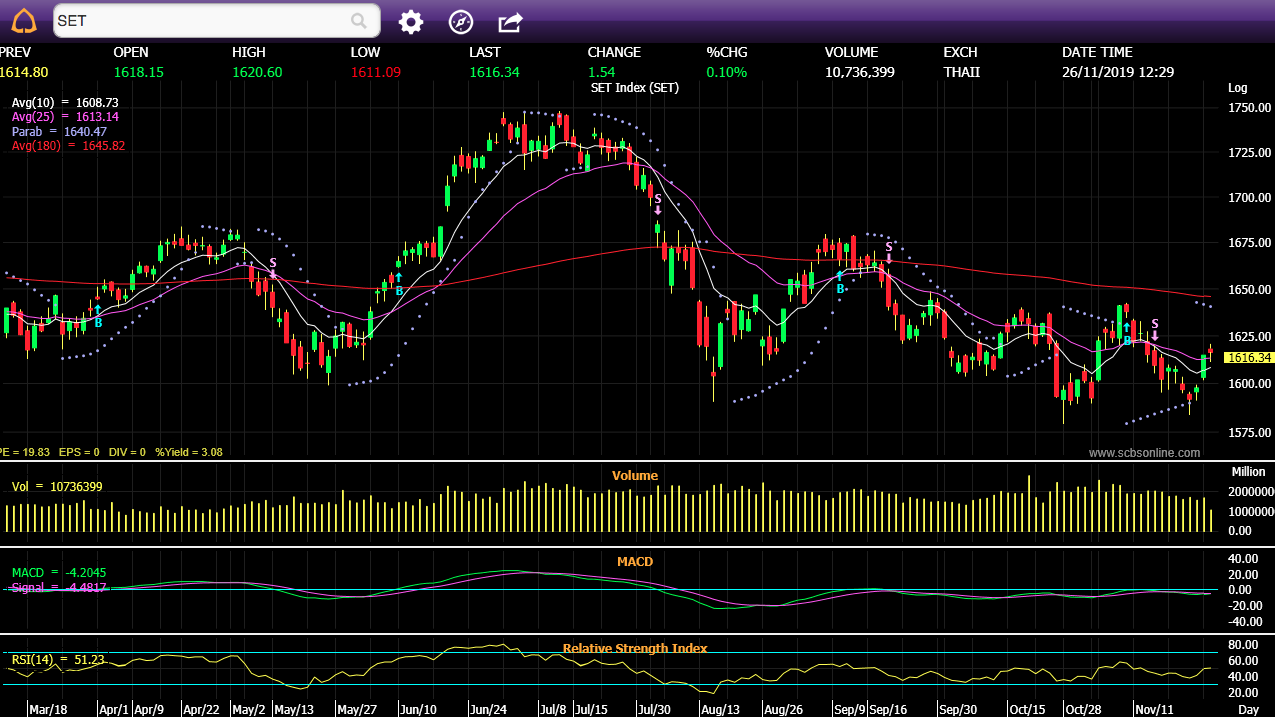Image resolution: width=1275 pixels, height=717 pixels.
Task: Click the Day timeframe label
Action: pyautogui.click(x=1247, y=709)
